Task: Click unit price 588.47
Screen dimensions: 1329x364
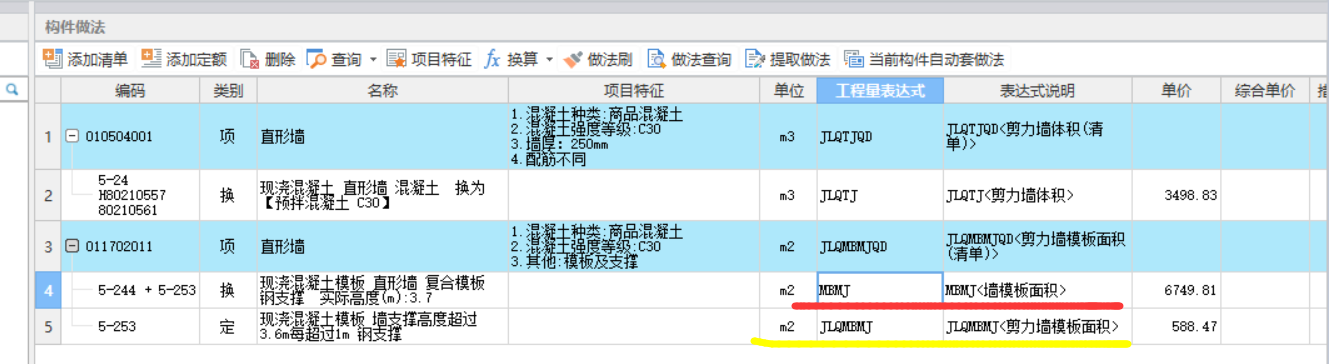Action: coord(1176,326)
